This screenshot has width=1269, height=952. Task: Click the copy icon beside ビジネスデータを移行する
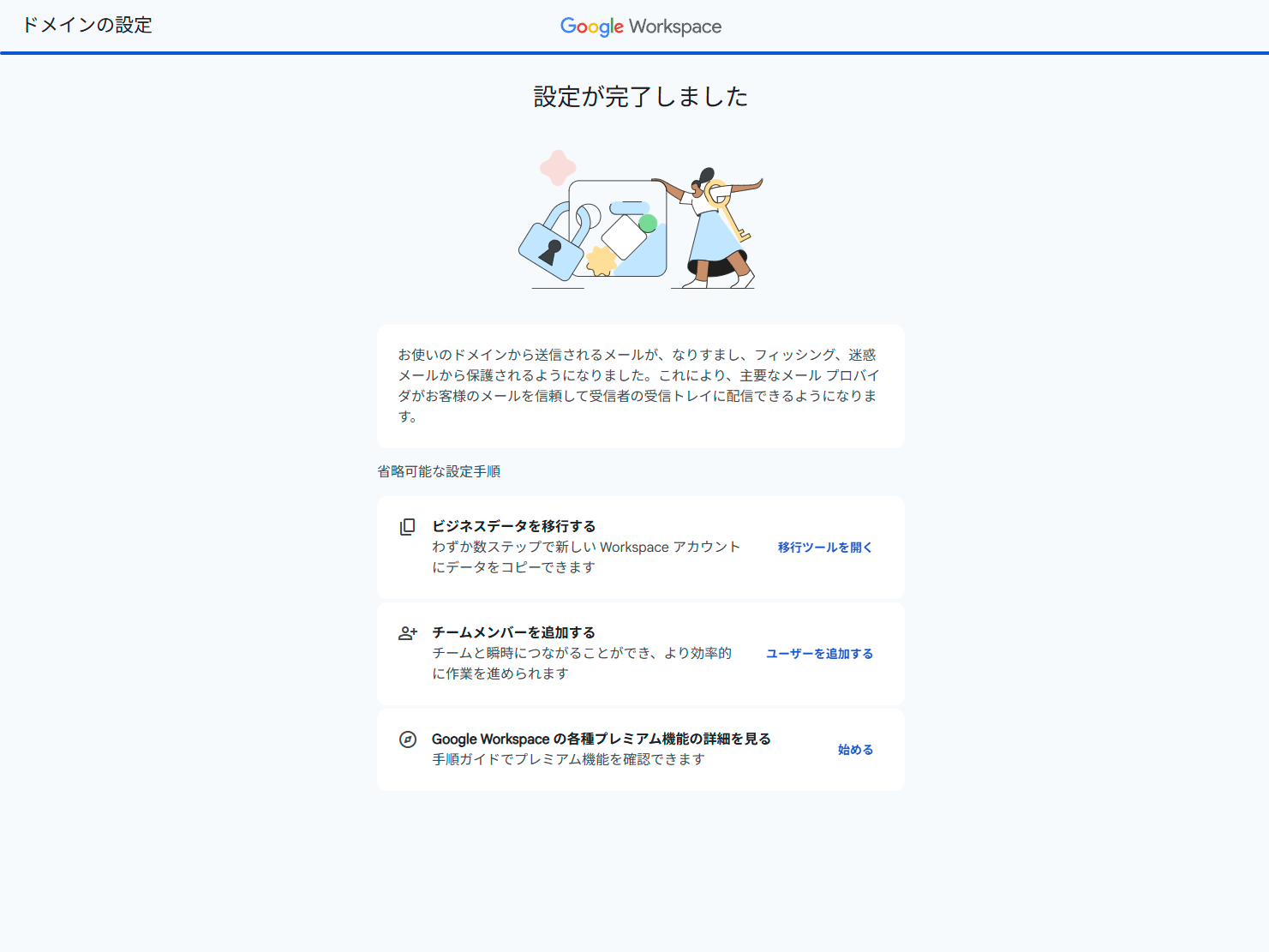point(408,527)
